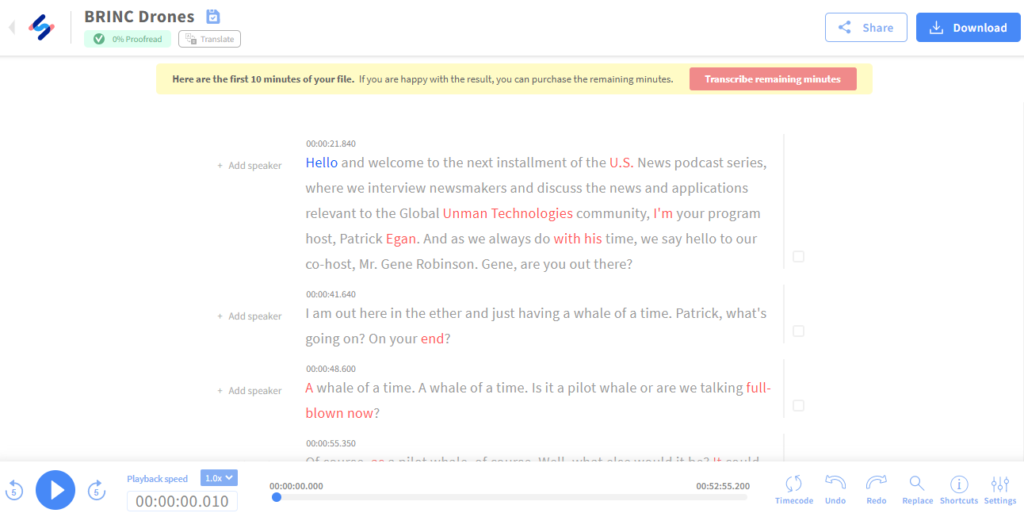Tick the checkbox for the 00:00:48.600 paragraph
The height and width of the screenshot is (513, 1024).
pyautogui.click(x=798, y=405)
